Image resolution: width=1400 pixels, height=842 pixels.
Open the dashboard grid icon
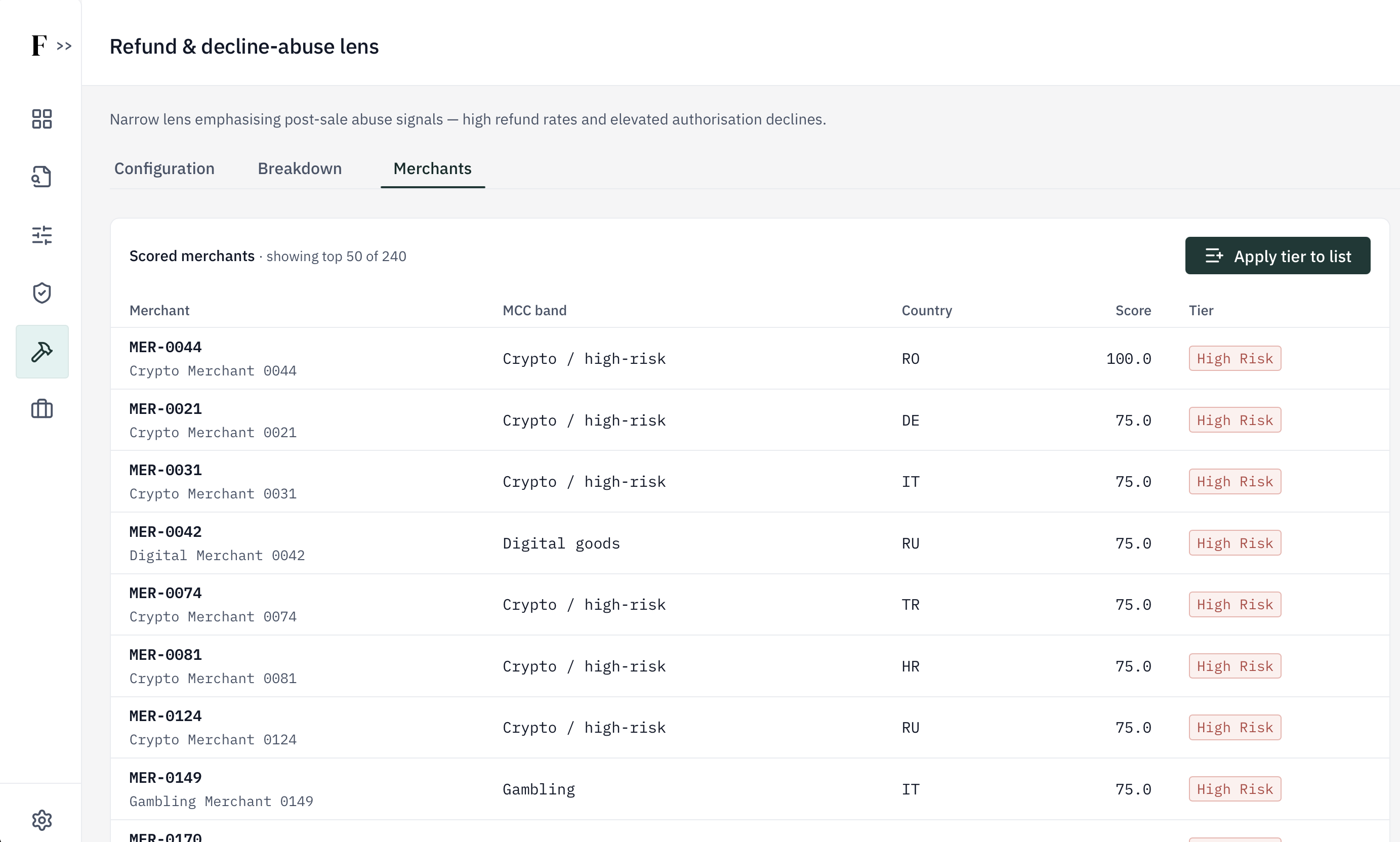42,119
